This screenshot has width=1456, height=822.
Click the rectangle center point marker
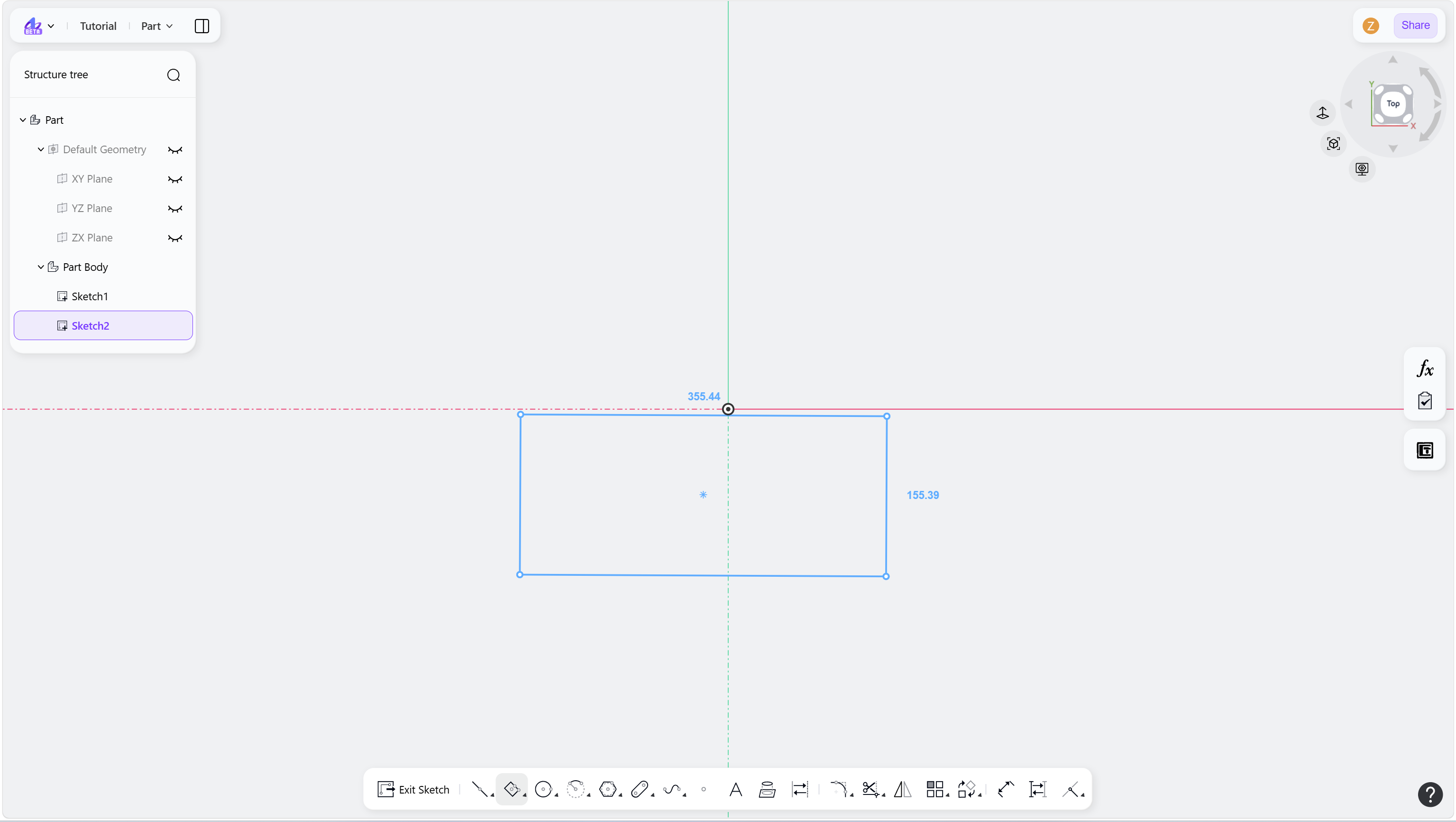[703, 494]
